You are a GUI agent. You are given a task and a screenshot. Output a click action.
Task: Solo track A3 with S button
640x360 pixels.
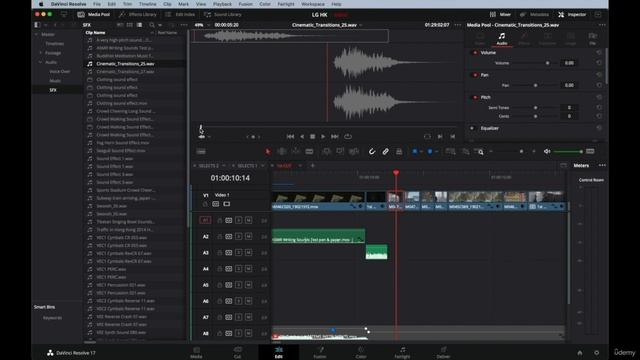coord(238,253)
